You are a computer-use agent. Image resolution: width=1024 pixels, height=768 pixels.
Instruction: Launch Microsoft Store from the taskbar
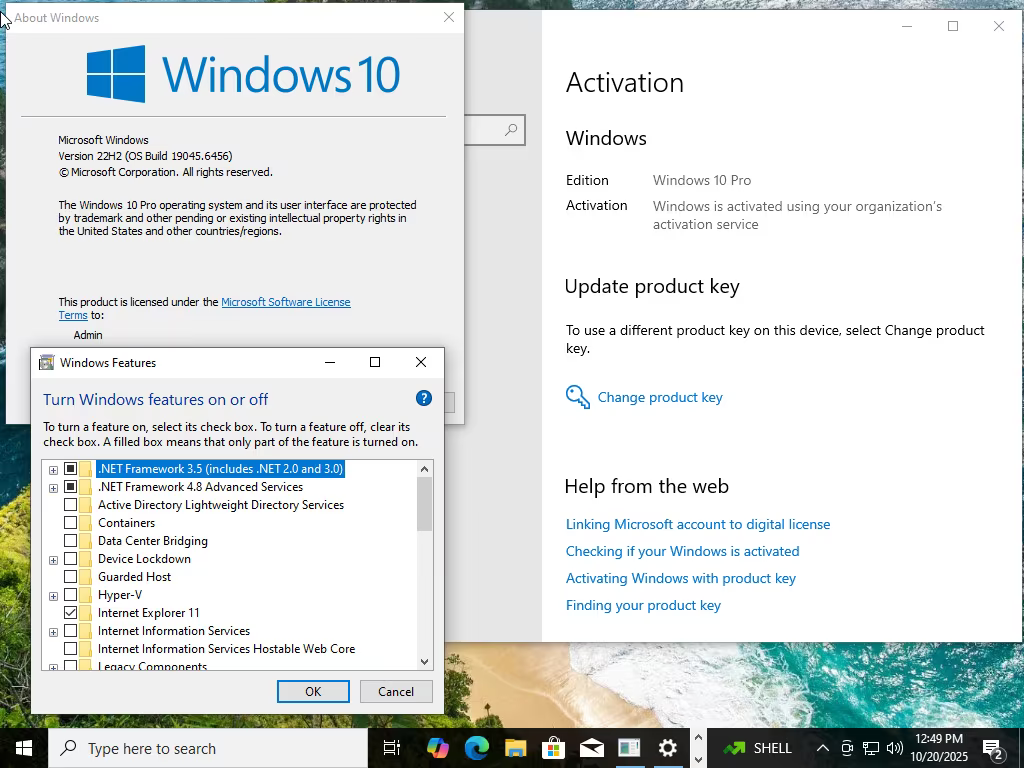(x=553, y=748)
